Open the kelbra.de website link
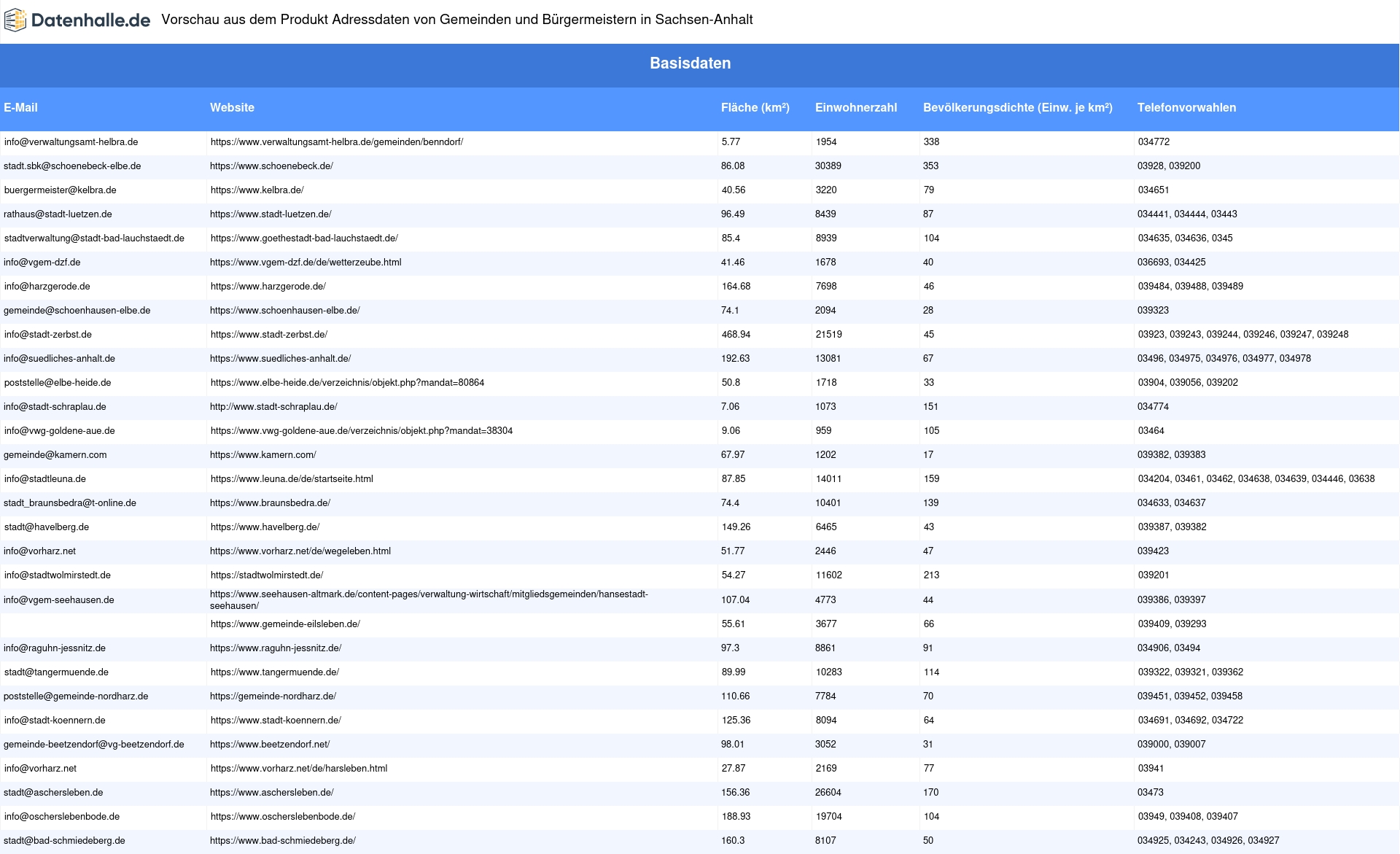1400x854 pixels. click(257, 190)
